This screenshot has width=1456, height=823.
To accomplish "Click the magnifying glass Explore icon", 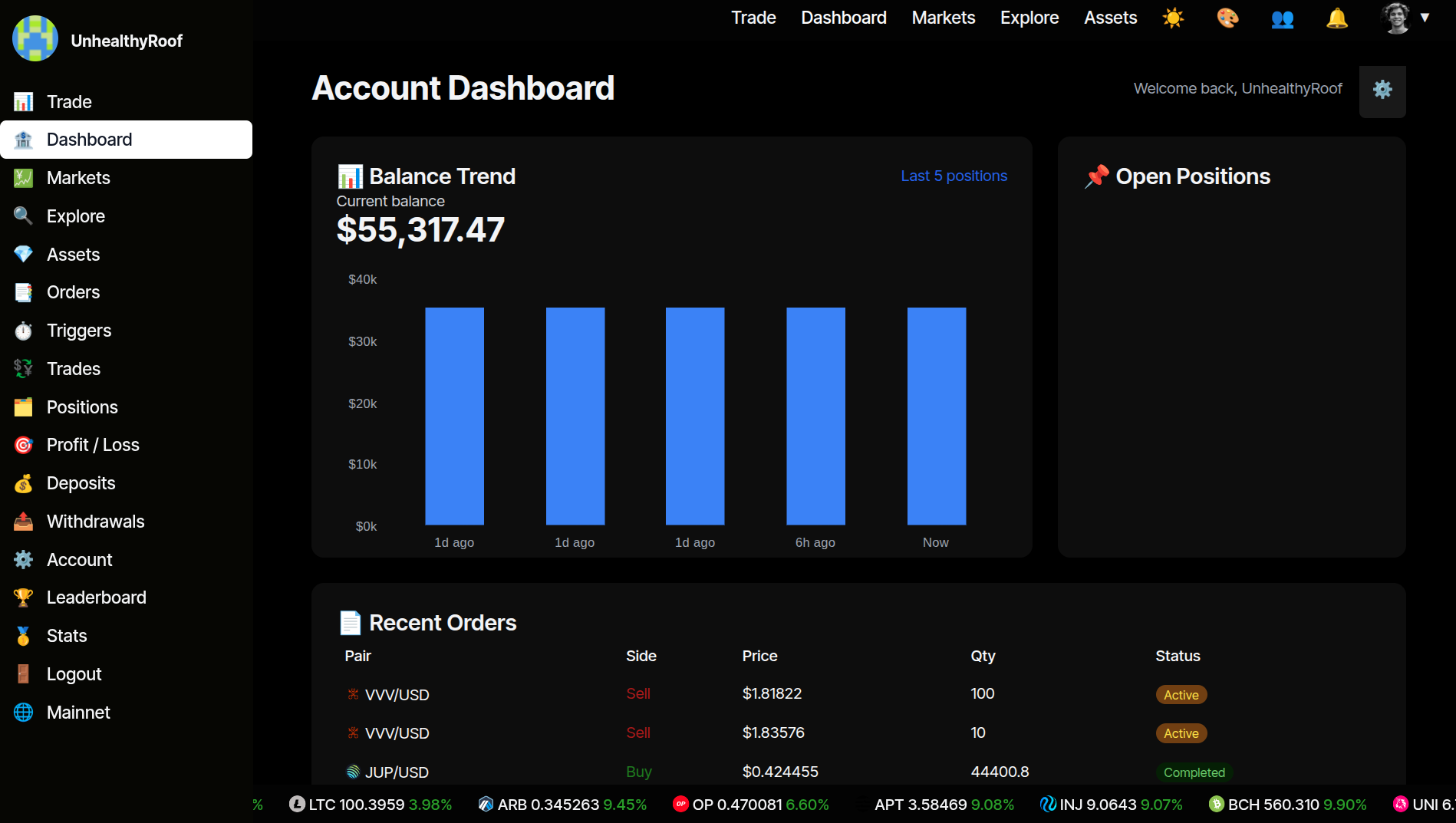I will (23, 216).
